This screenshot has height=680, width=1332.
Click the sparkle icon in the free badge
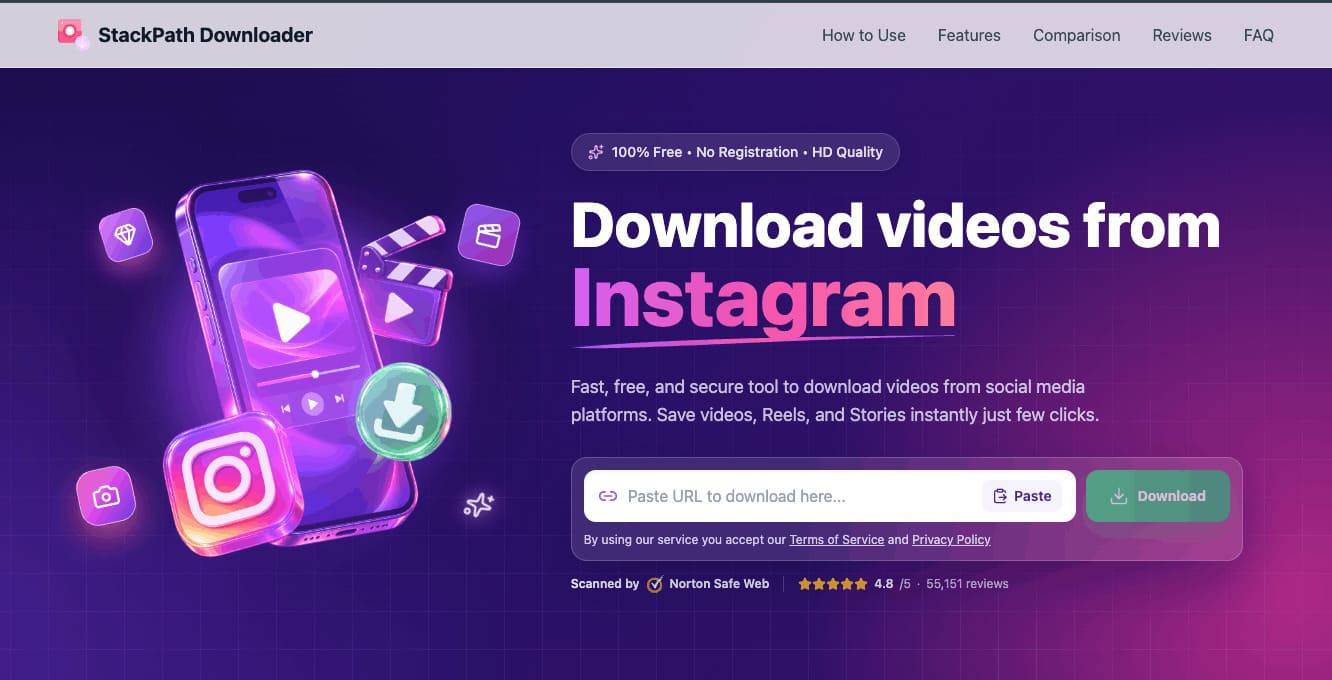596,152
